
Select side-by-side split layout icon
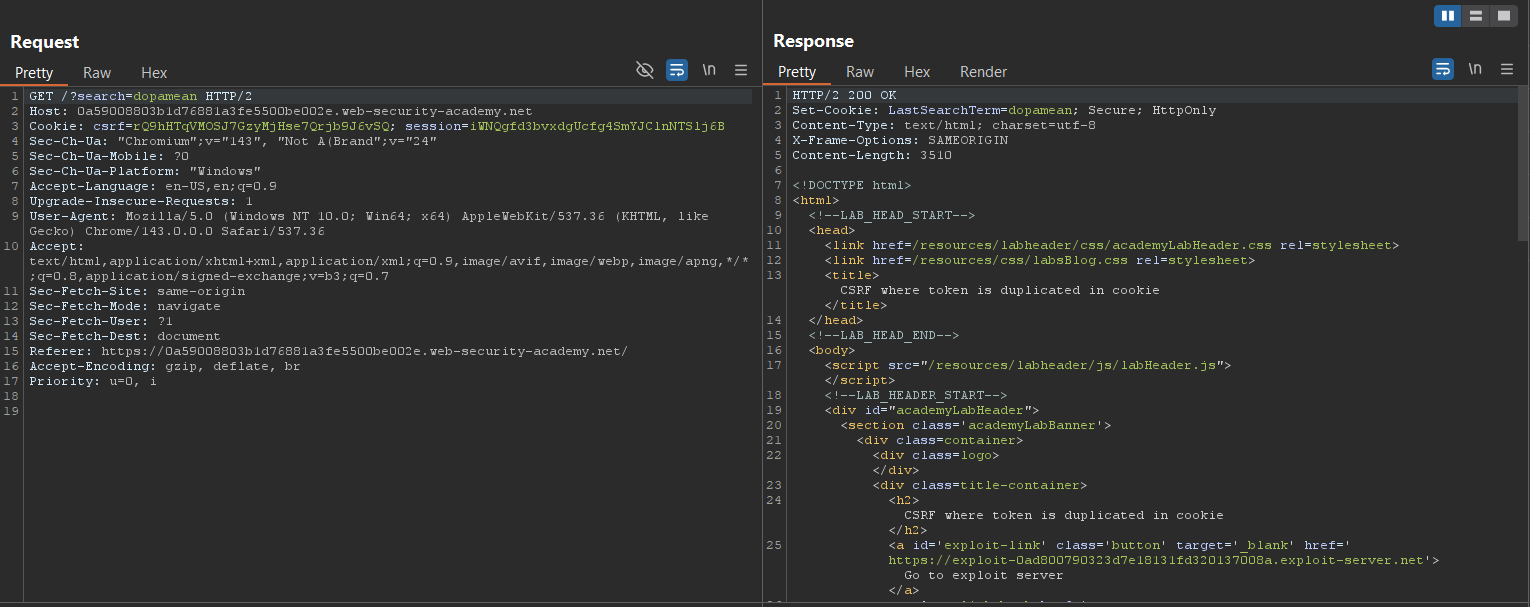tap(1447, 16)
